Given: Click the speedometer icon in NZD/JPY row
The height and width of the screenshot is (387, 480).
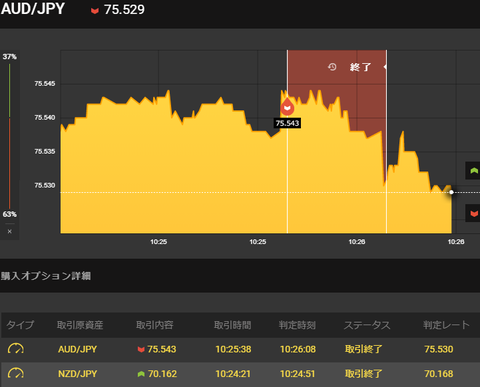Looking at the screenshot, I should coord(16,373).
